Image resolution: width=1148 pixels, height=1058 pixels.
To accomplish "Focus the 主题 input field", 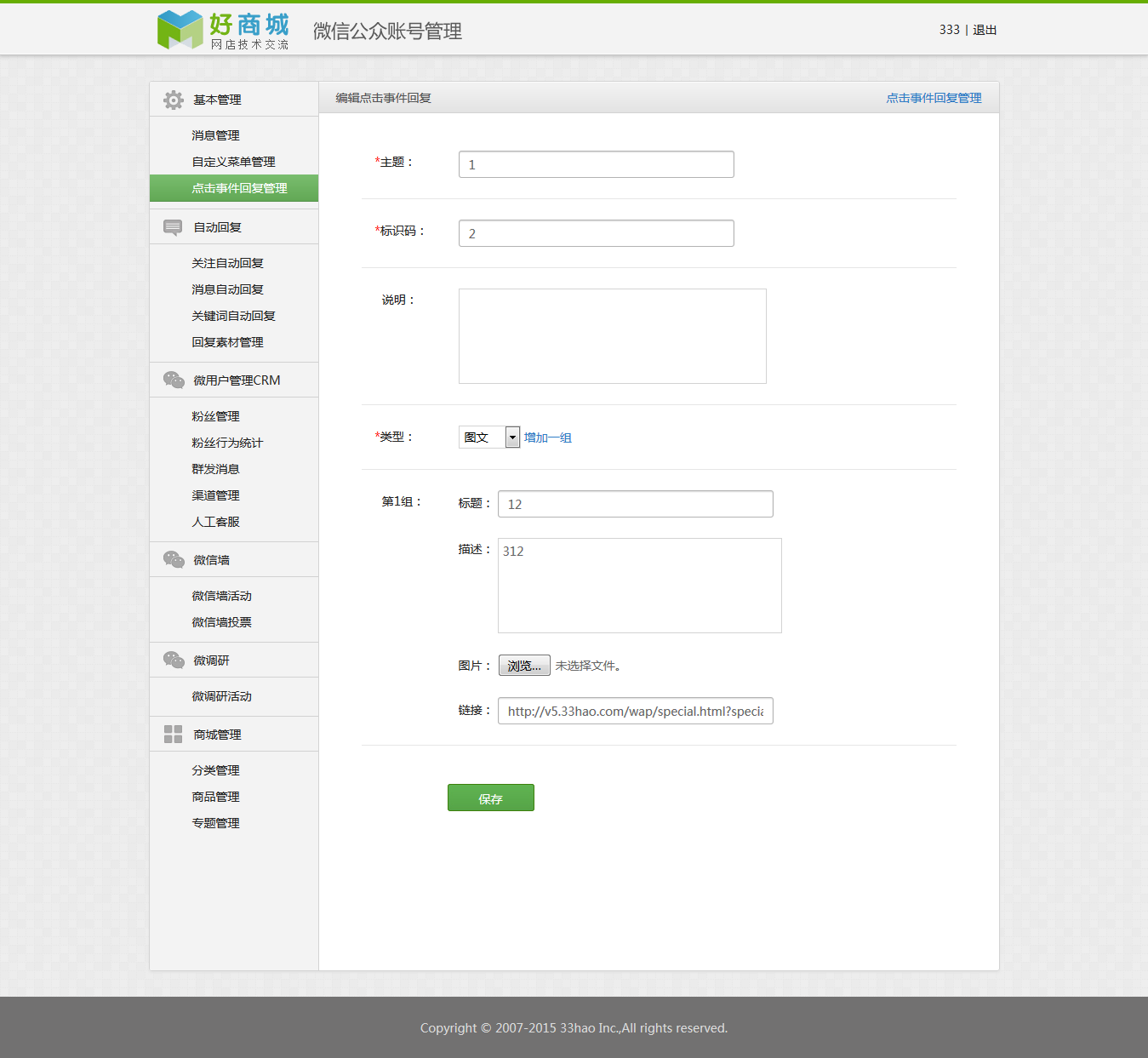I will [597, 164].
